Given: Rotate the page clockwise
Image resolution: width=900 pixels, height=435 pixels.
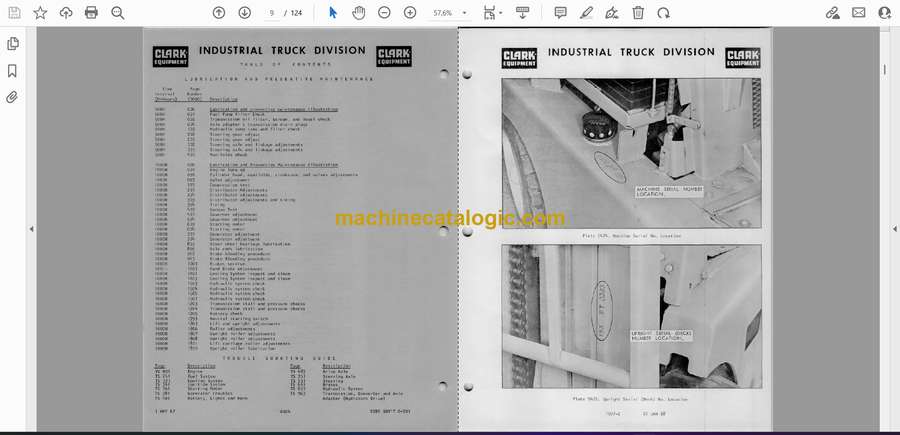Looking at the screenshot, I should (664, 13).
